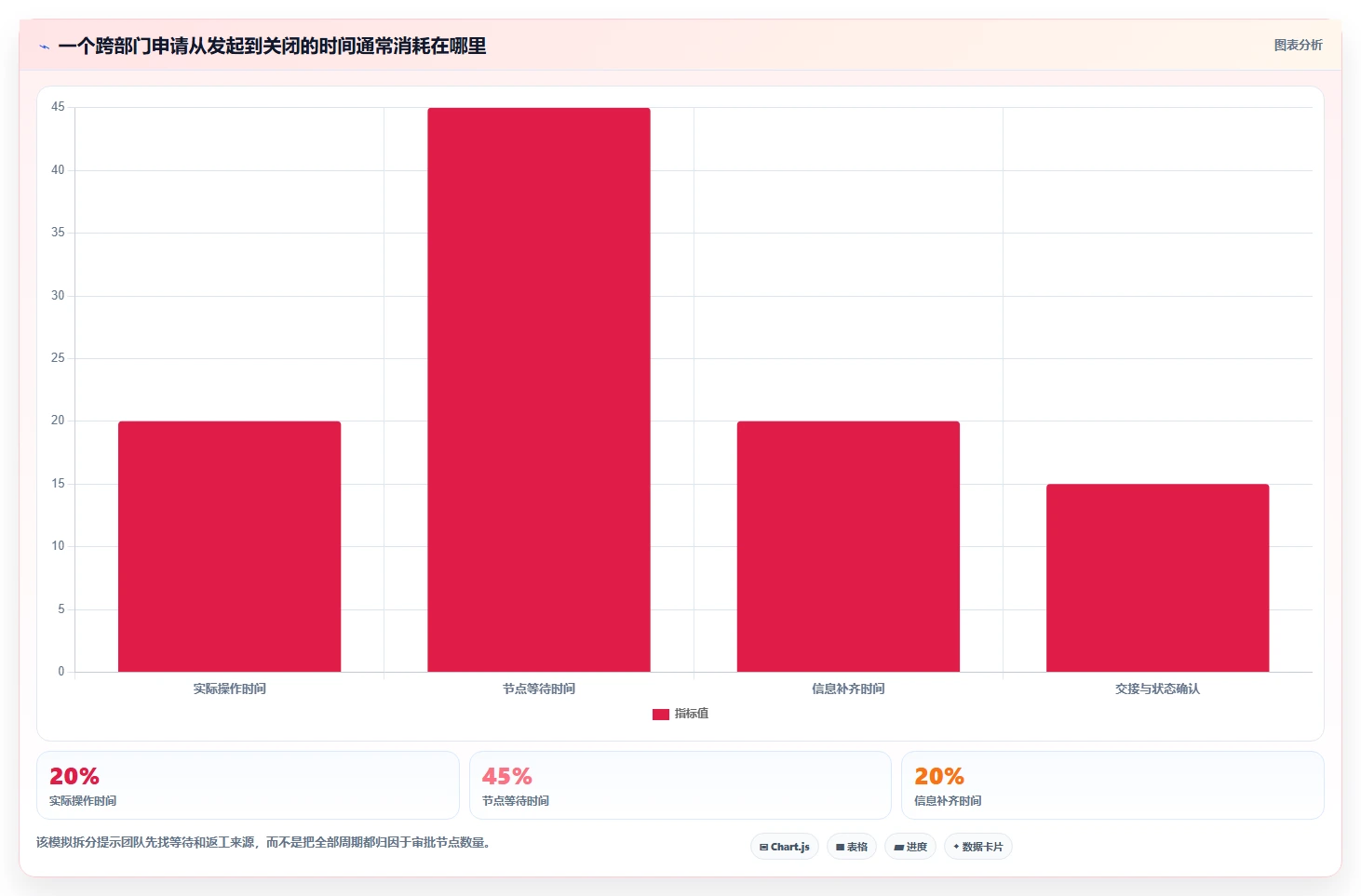Open the 45% 节点等待时间 stat card
The width and height of the screenshot is (1361, 896).
tap(680, 785)
